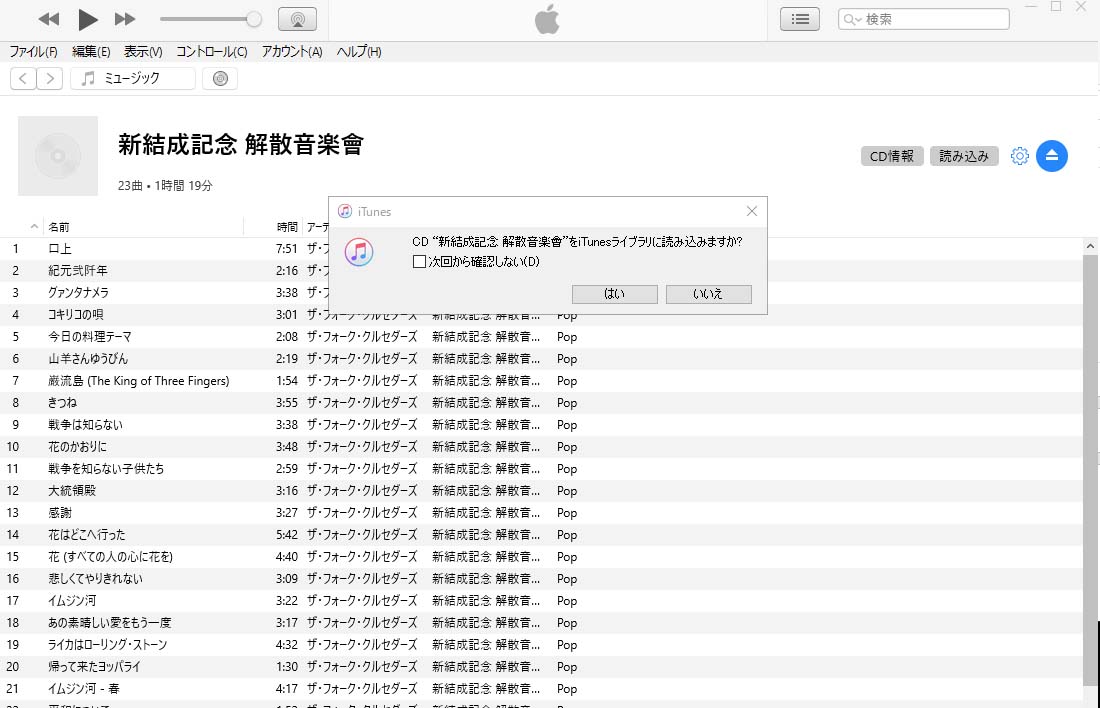1100x708 pixels.
Task: Skip to the previous track
Action: 49,19
